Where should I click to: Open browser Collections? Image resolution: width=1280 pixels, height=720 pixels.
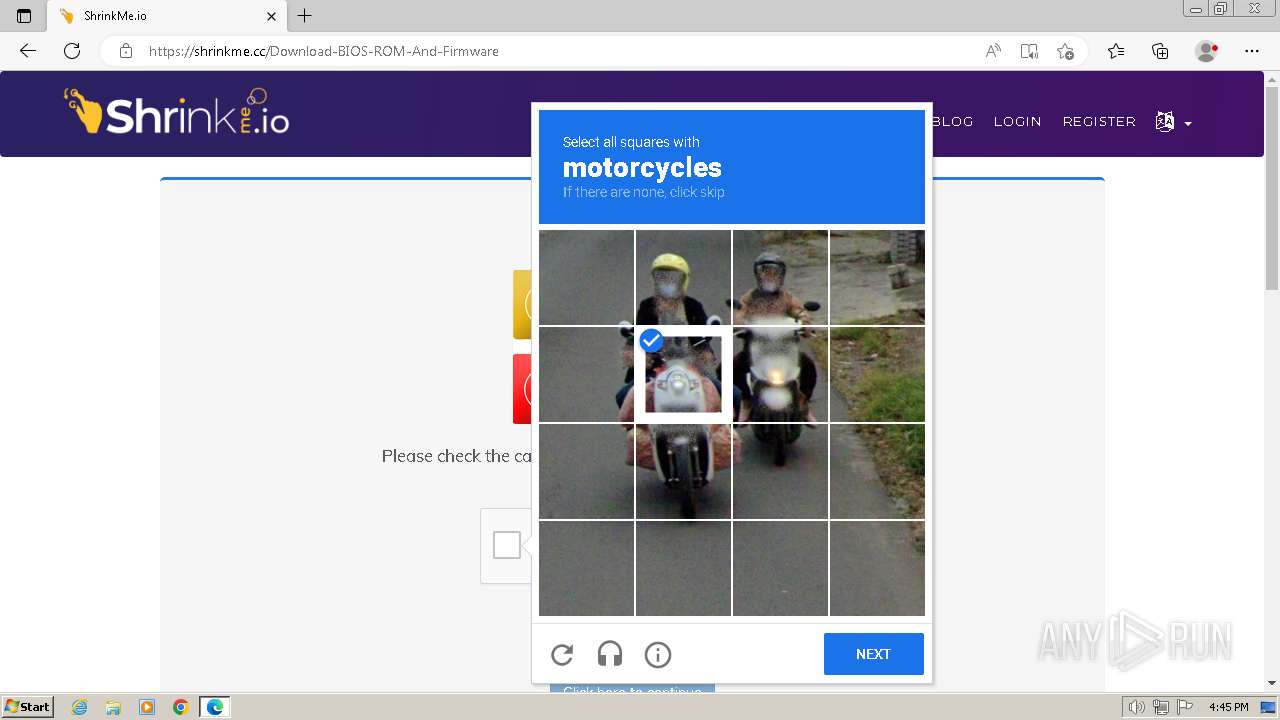[x=1160, y=51]
